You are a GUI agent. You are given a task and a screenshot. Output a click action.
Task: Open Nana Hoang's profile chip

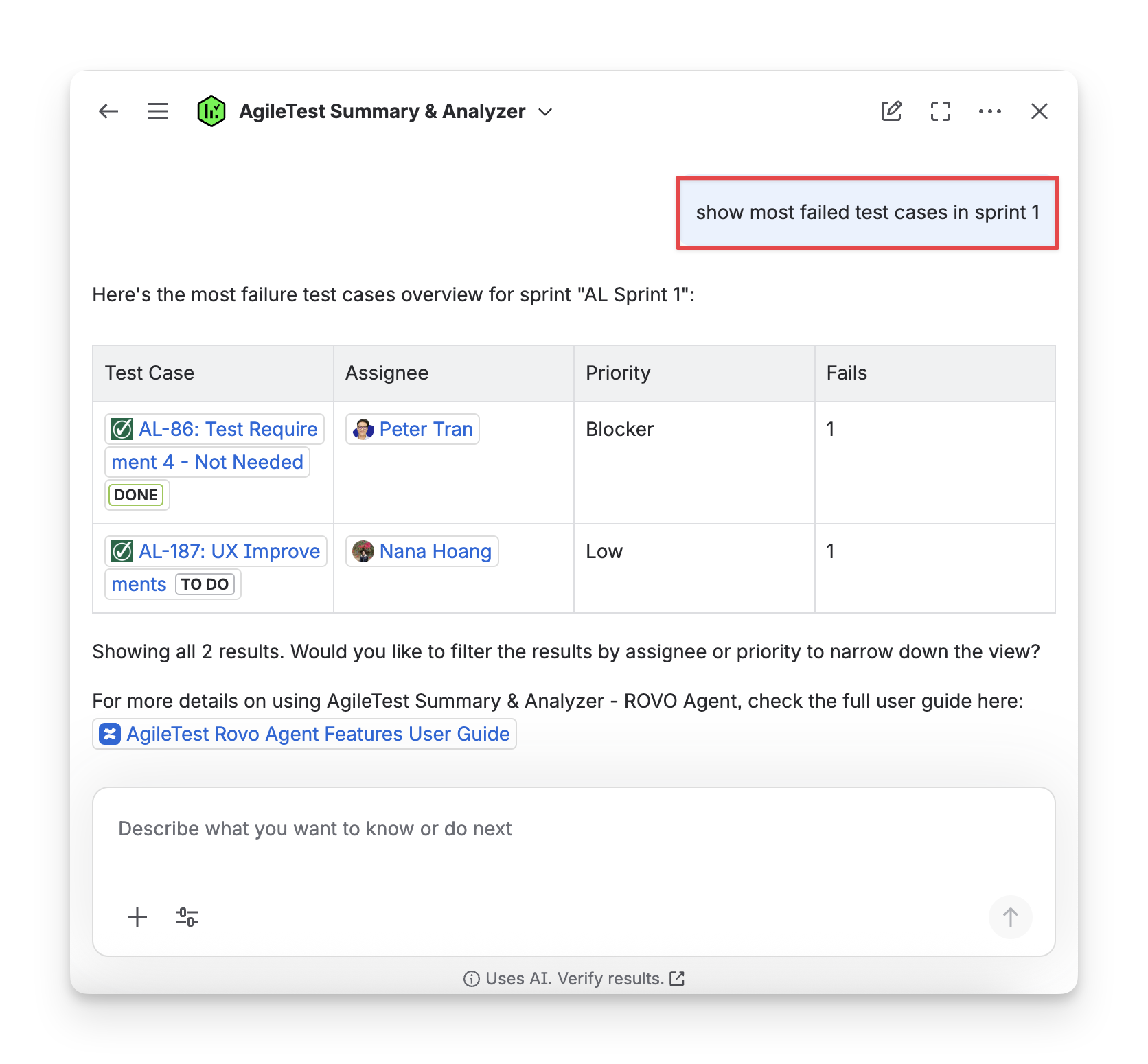[422, 551]
